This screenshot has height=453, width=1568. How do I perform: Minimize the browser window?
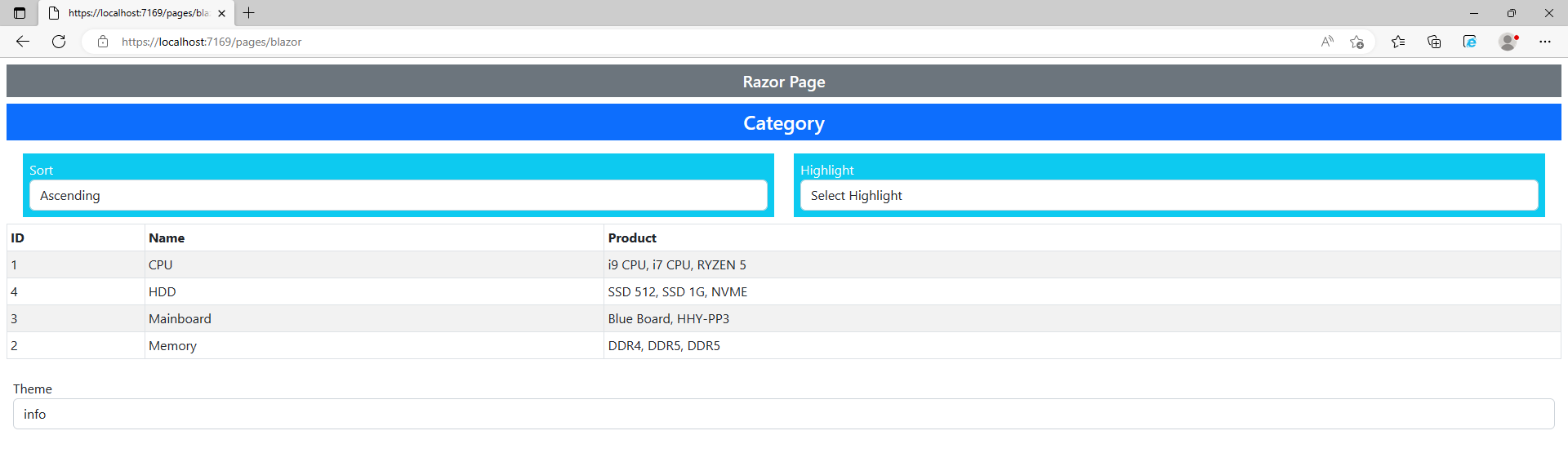pyautogui.click(x=1474, y=13)
